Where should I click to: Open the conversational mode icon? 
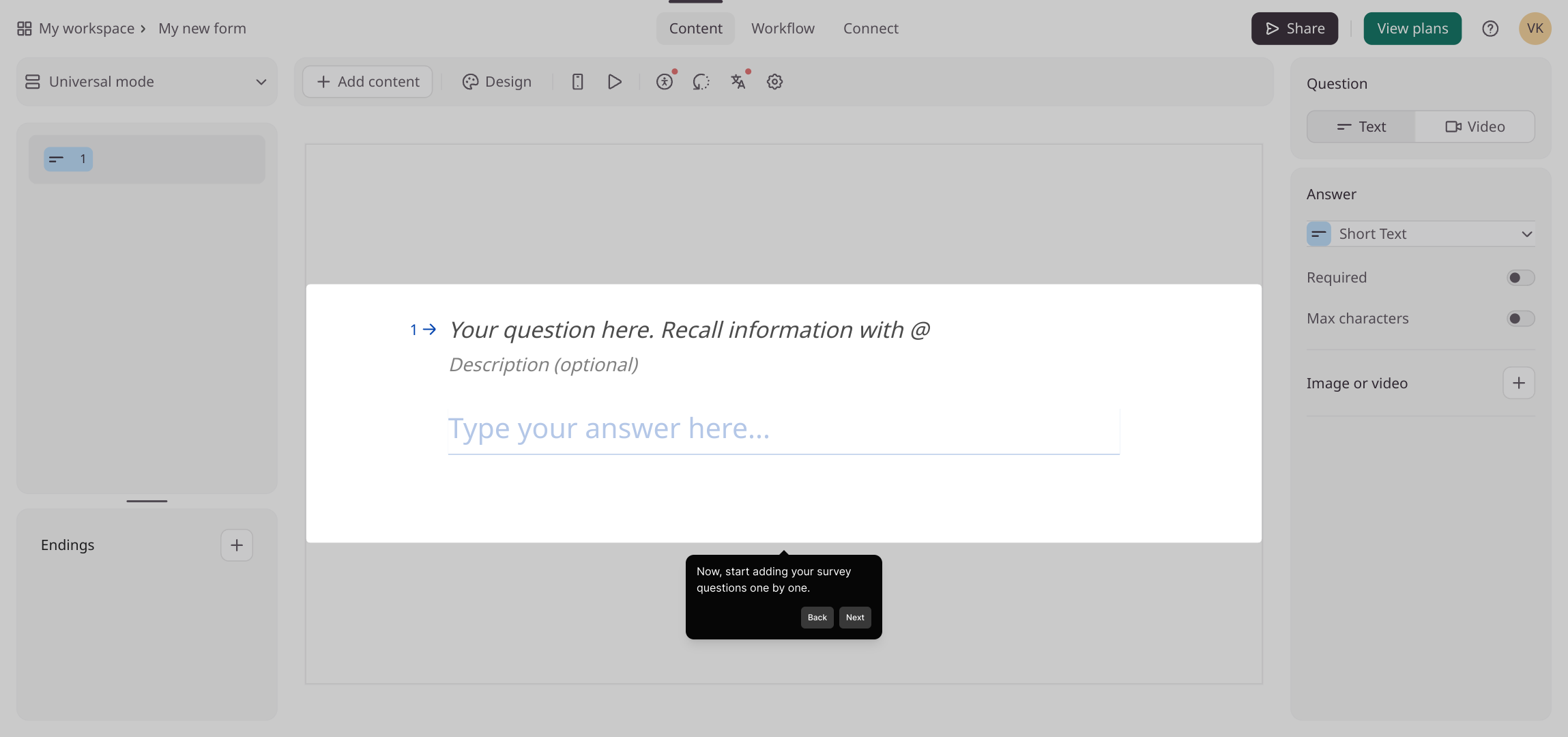tap(701, 82)
